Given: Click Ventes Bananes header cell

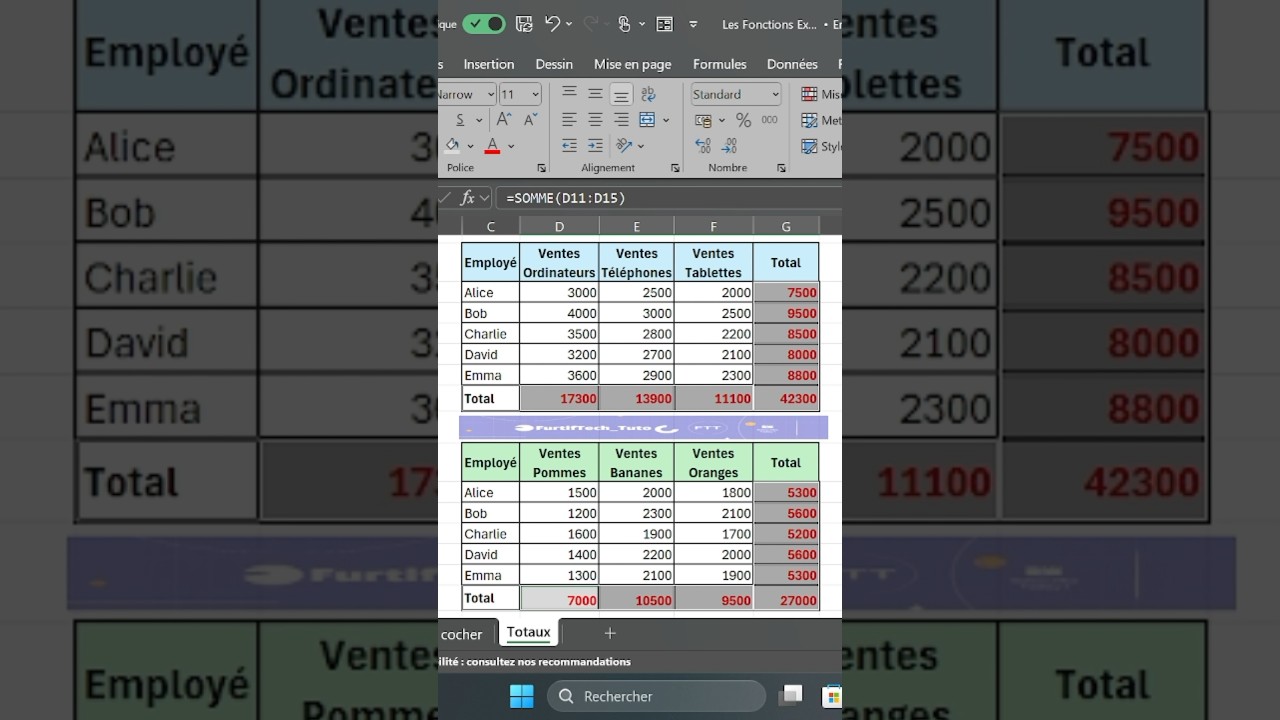Looking at the screenshot, I should tap(637, 463).
